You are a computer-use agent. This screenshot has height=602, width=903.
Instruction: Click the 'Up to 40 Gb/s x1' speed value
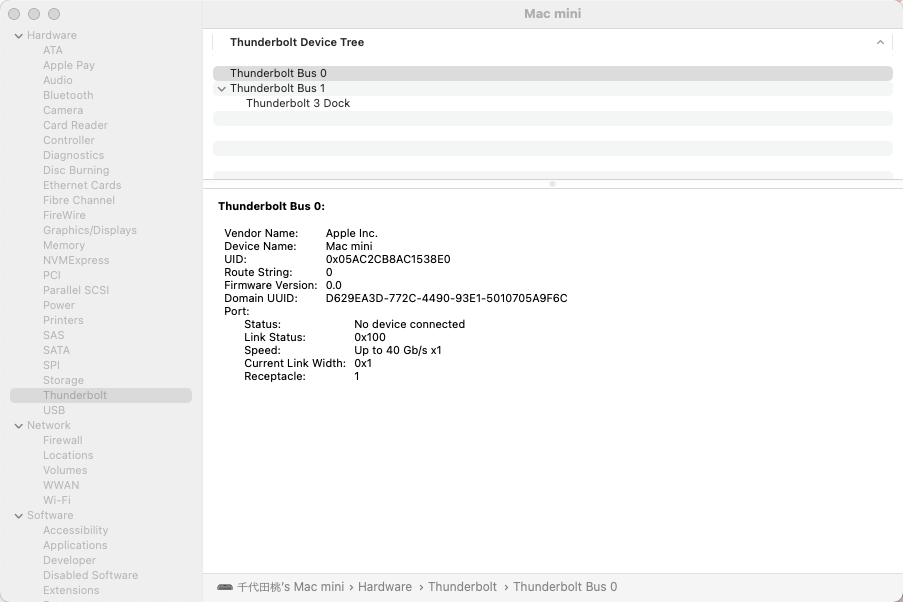[397, 350]
